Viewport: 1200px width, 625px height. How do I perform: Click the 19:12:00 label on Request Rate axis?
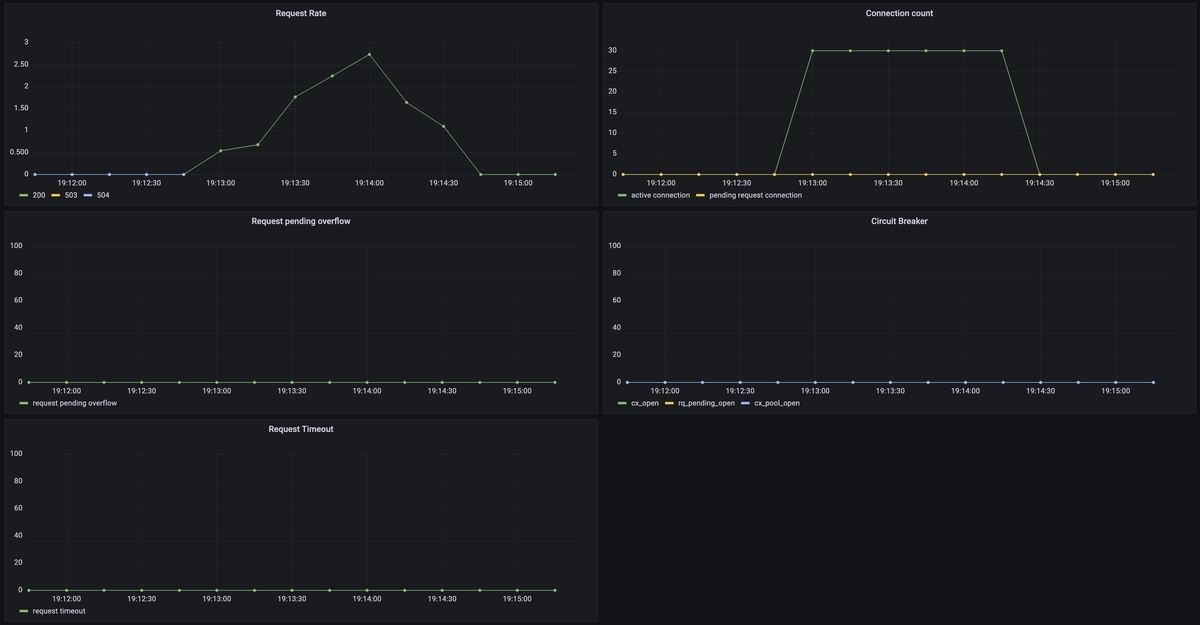point(71,183)
